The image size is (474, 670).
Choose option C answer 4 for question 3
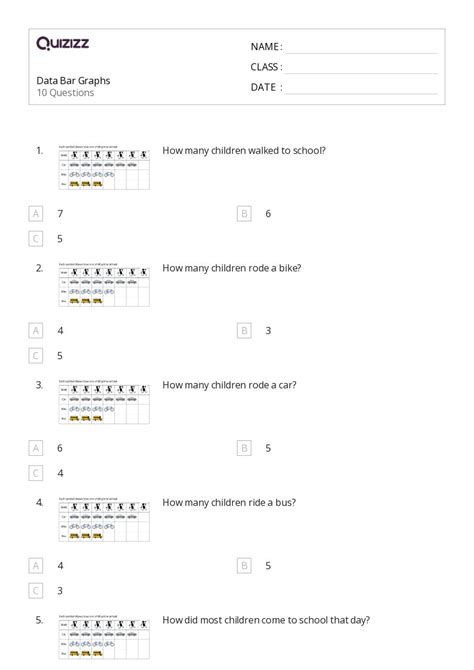coord(35,473)
